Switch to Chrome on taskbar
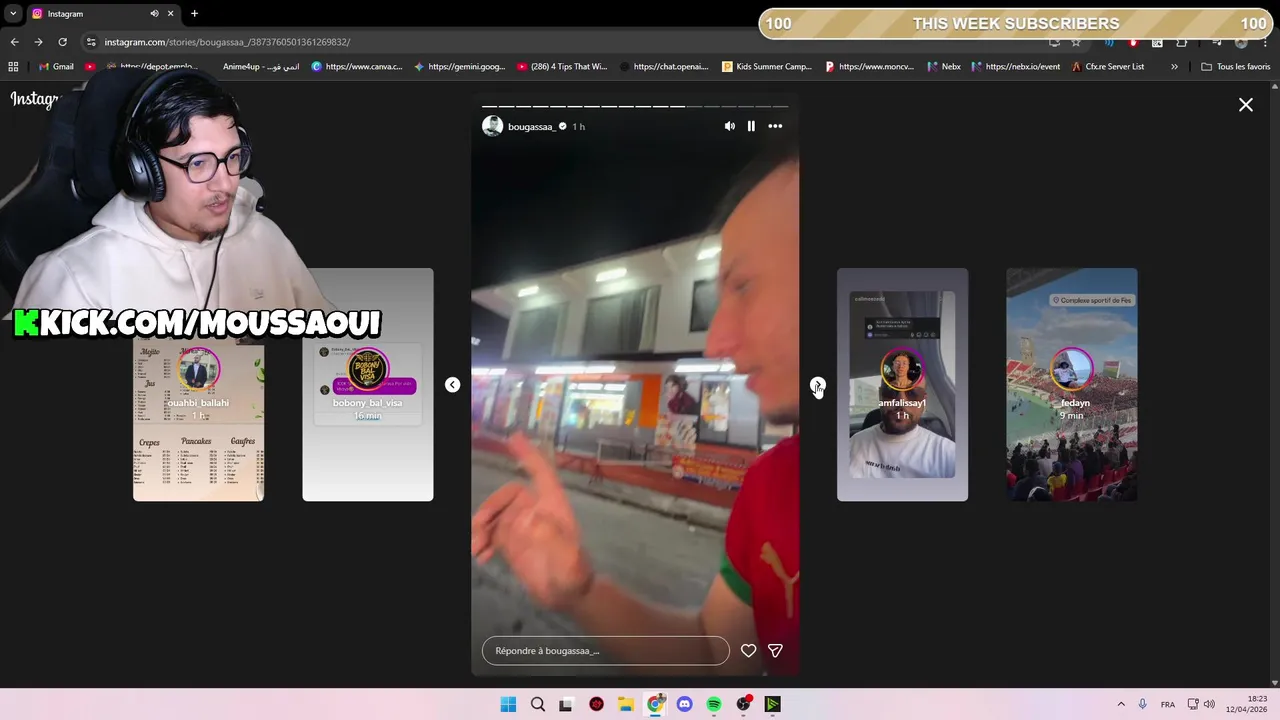The image size is (1280, 720). [x=655, y=704]
